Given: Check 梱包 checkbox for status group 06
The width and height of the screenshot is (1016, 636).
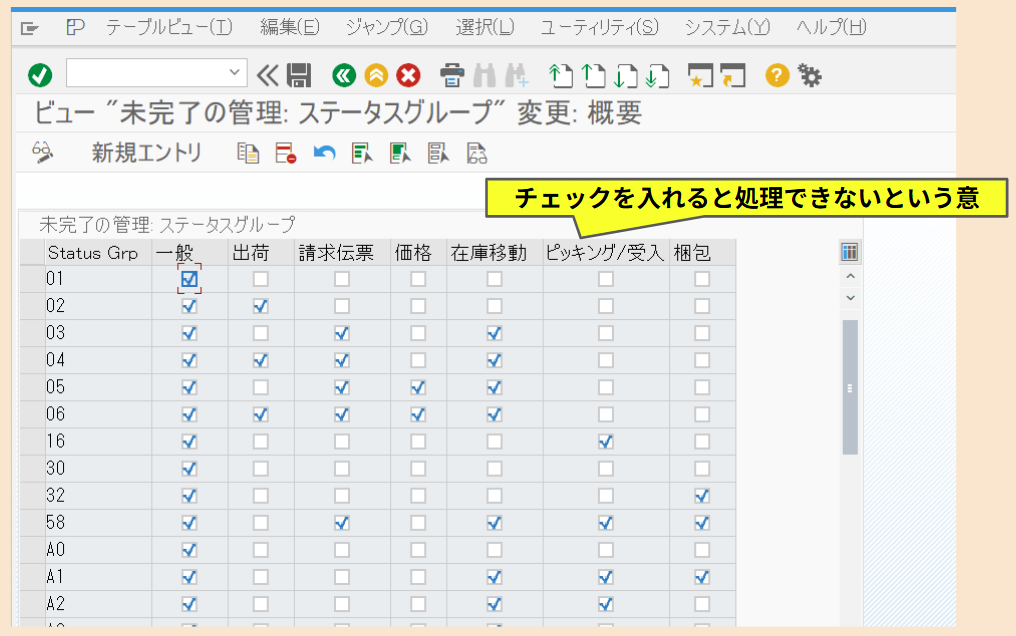Looking at the screenshot, I should click(x=702, y=415).
